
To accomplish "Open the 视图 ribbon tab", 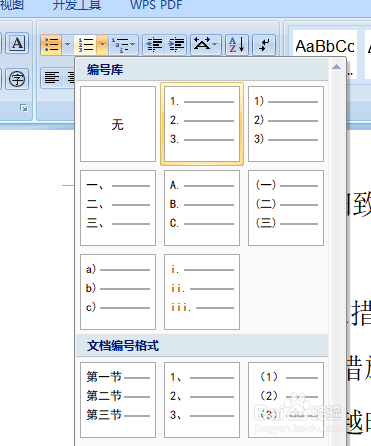I will pyautogui.click(x=12, y=5).
